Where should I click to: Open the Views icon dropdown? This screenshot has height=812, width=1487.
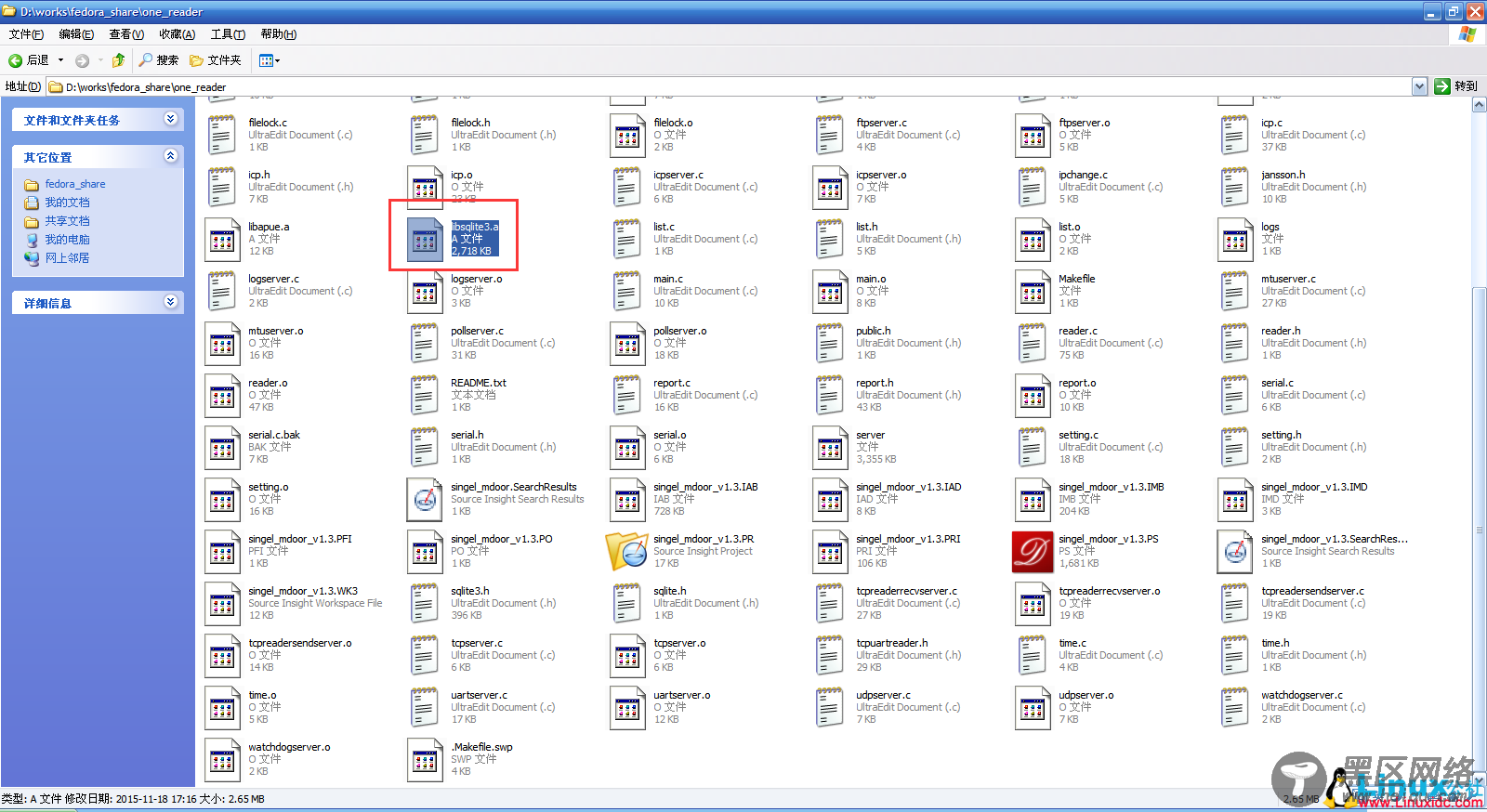click(x=269, y=60)
